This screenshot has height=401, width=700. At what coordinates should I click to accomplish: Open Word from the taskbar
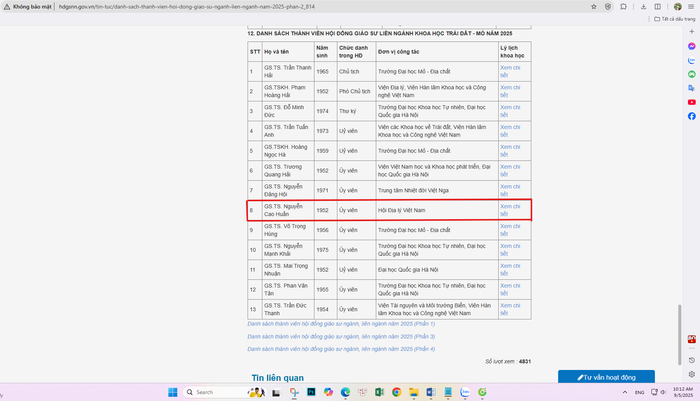431,392
